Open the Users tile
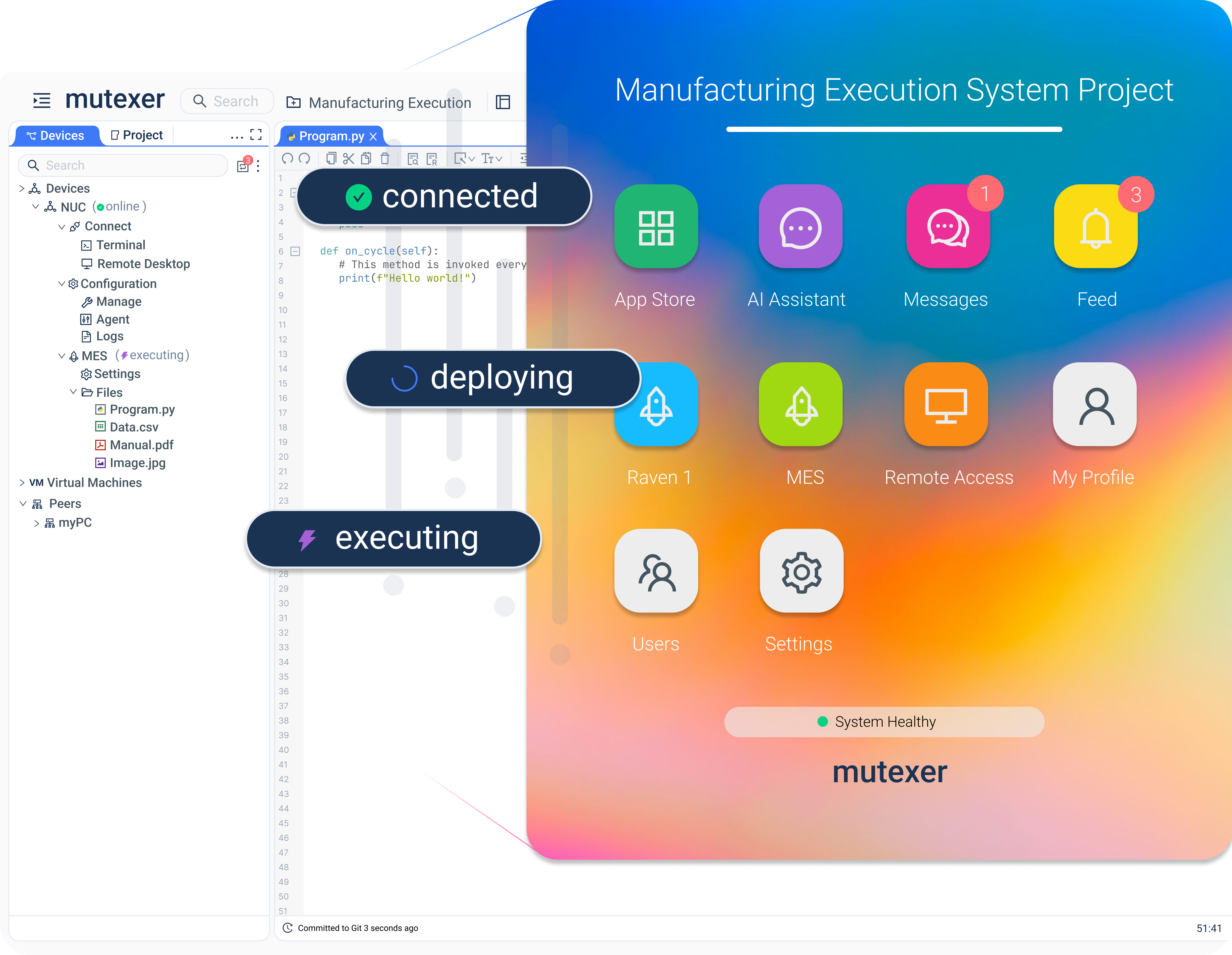The height and width of the screenshot is (955, 1232). pyautogui.click(x=656, y=571)
